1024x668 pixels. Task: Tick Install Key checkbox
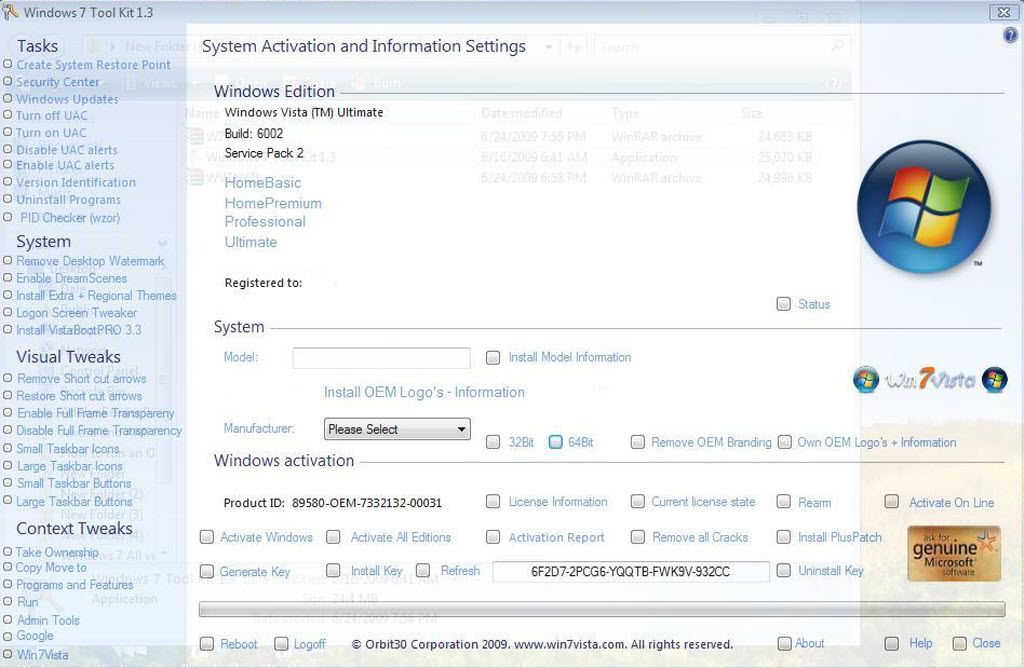pyautogui.click(x=333, y=570)
